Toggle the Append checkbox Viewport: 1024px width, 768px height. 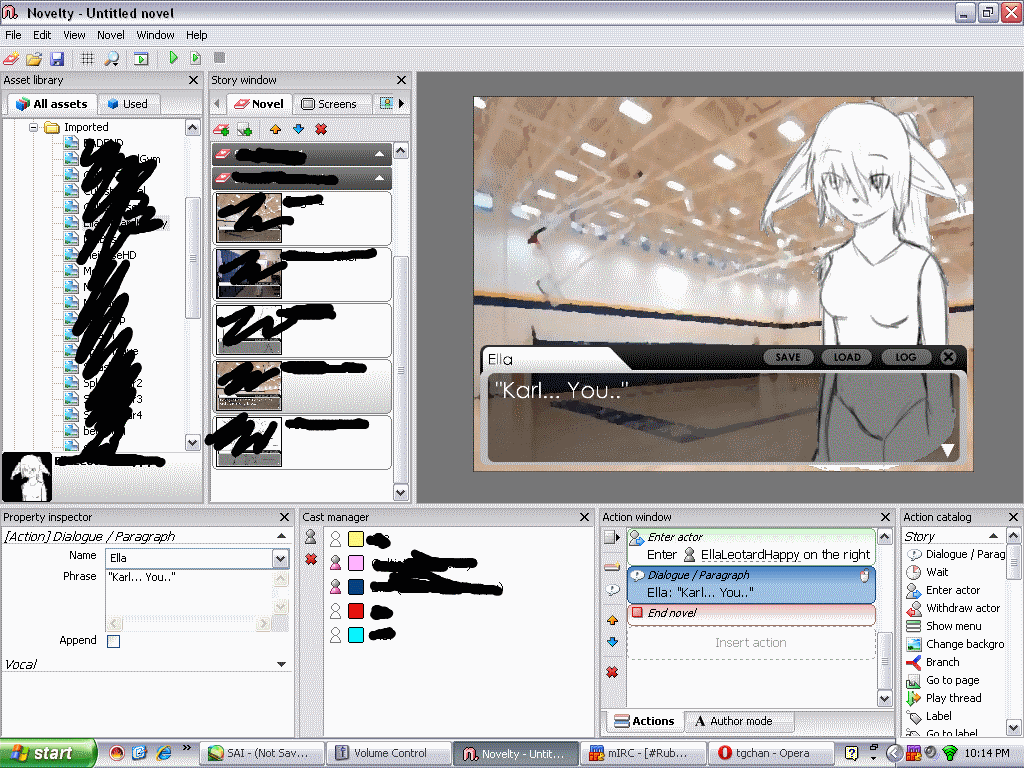point(113,641)
